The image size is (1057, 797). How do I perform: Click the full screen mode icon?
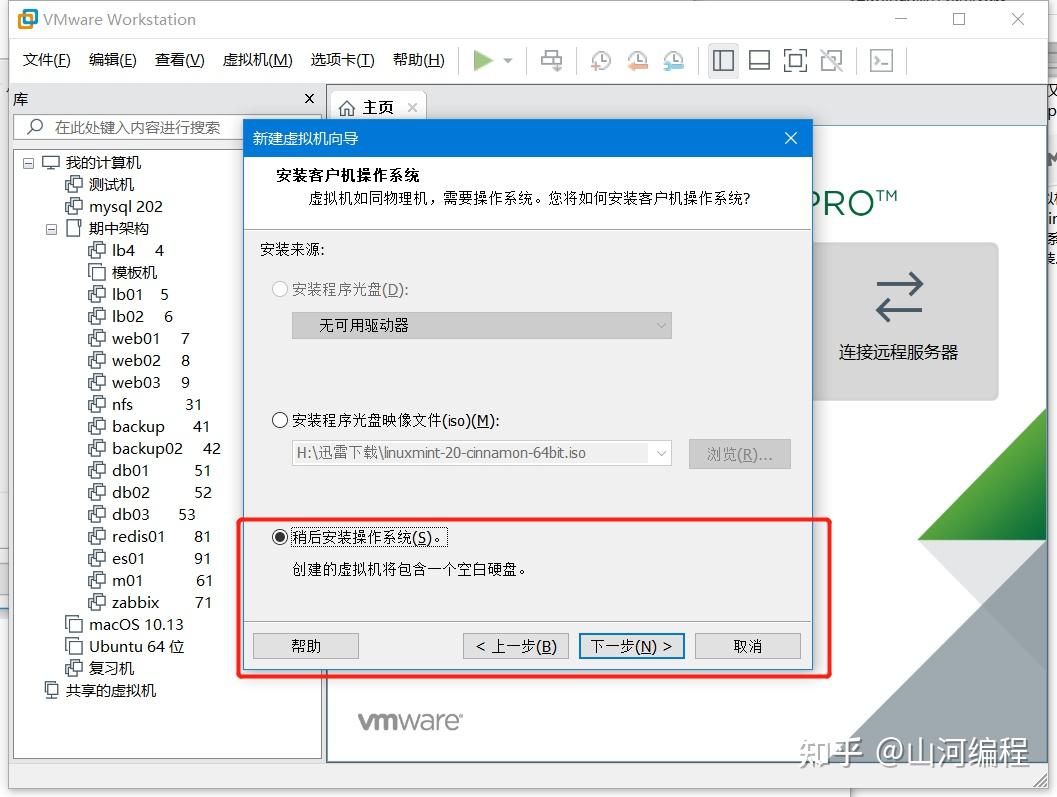point(795,61)
